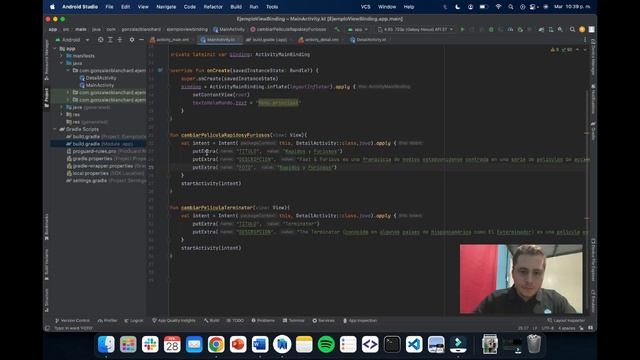Switch to the DetailActivity.kt tab
640x360 pixels.
(369, 40)
